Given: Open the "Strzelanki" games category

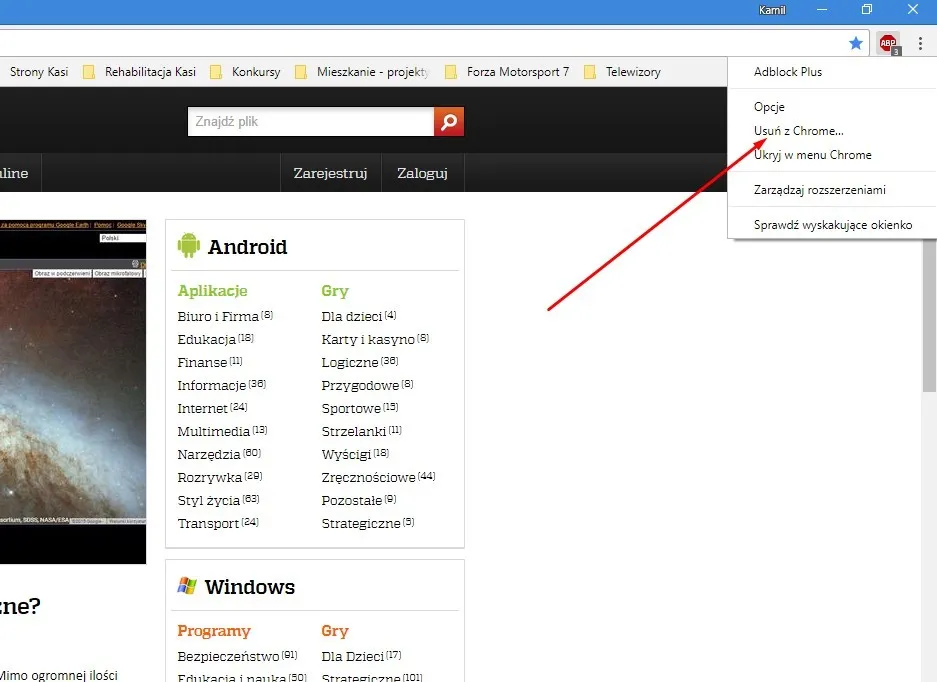Looking at the screenshot, I should 356,431.
